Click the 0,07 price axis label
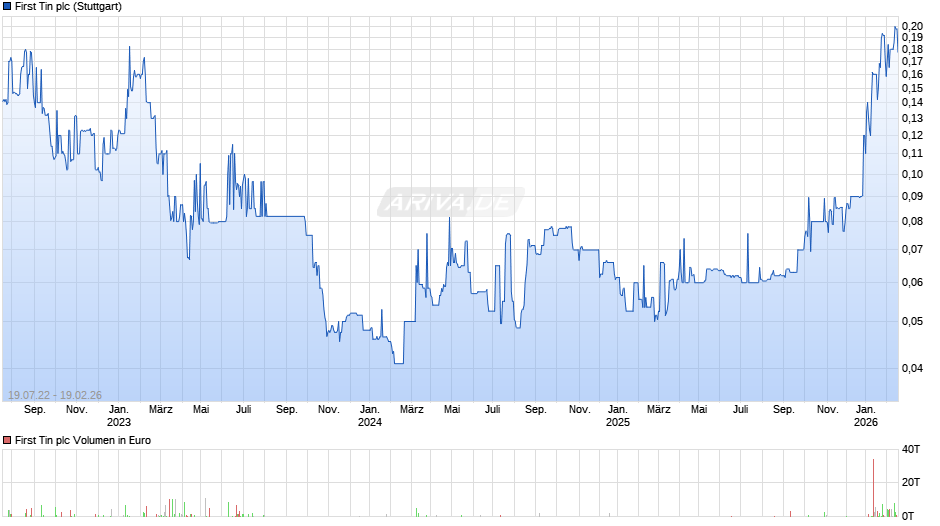Screen dimensions: 940x526 (x=912, y=249)
